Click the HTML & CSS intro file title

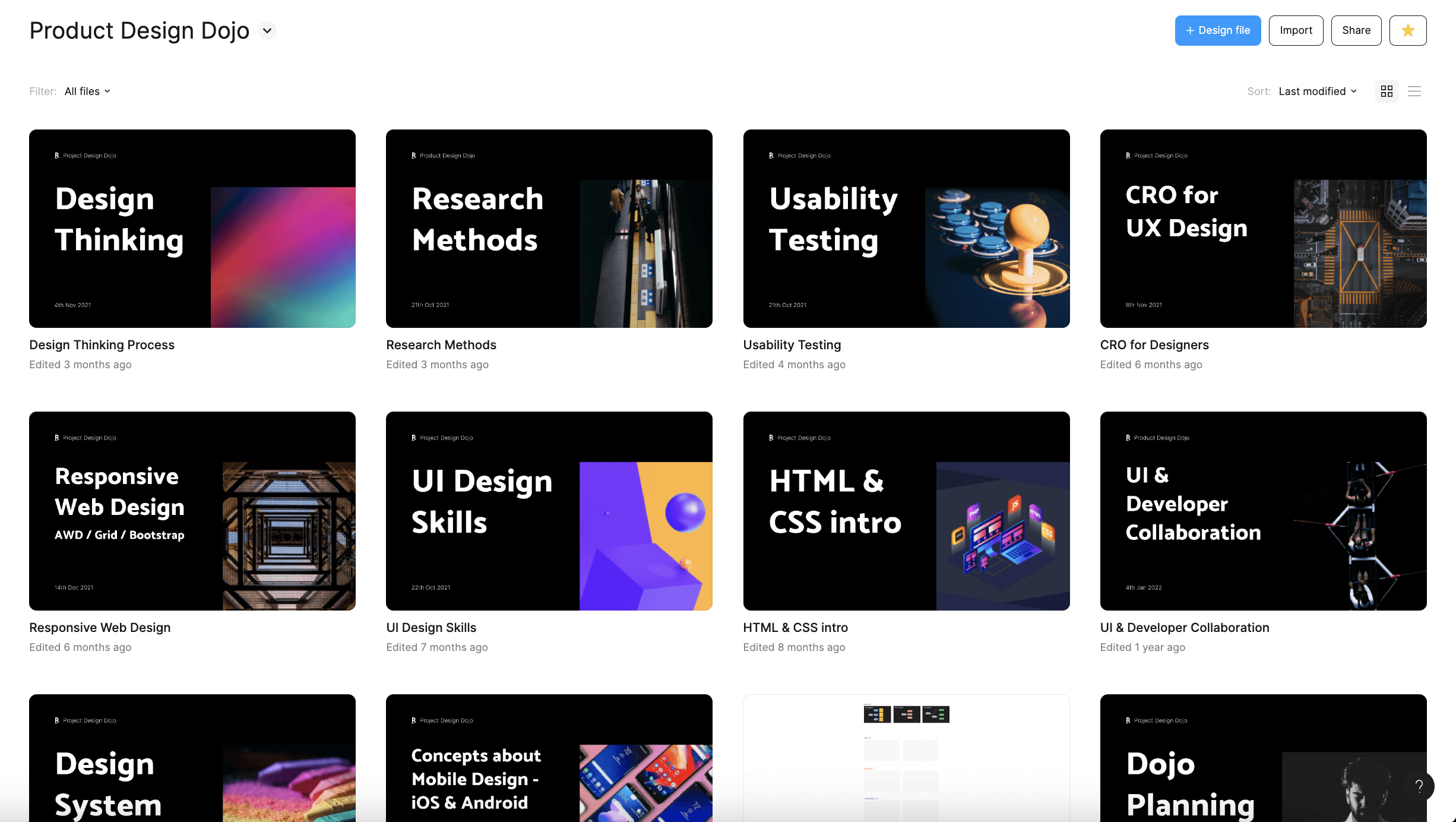795,627
